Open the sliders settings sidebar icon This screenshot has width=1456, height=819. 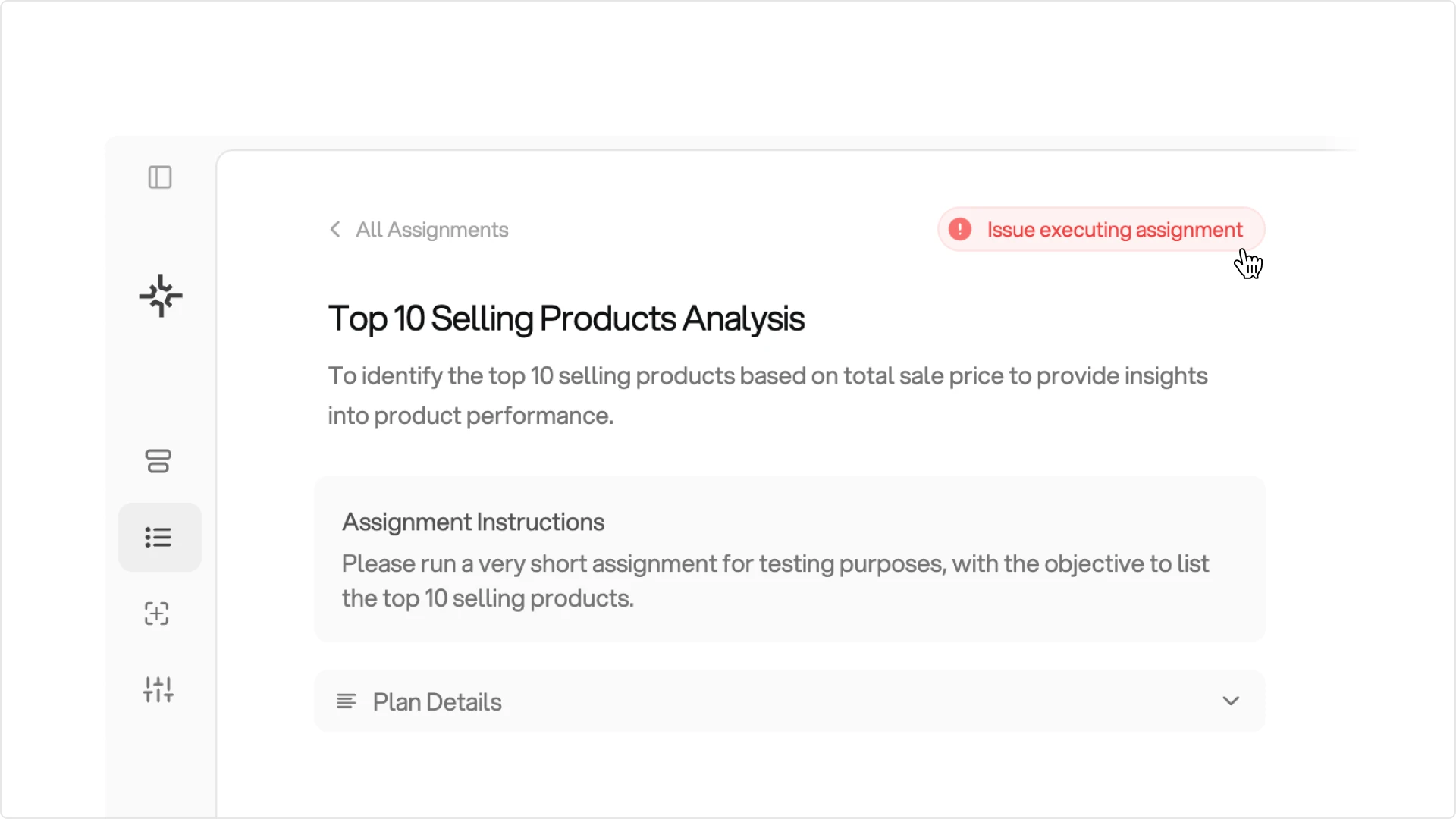click(158, 689)
